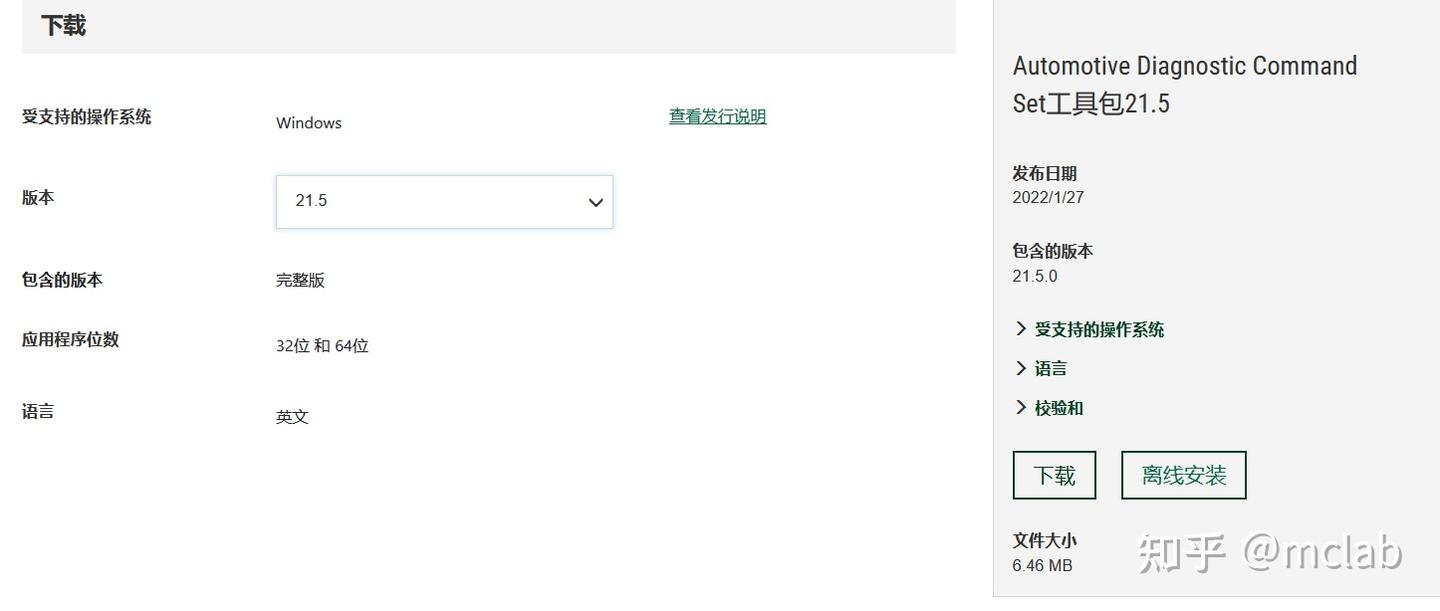Click the 英文 language value

(x=292, y=417)
